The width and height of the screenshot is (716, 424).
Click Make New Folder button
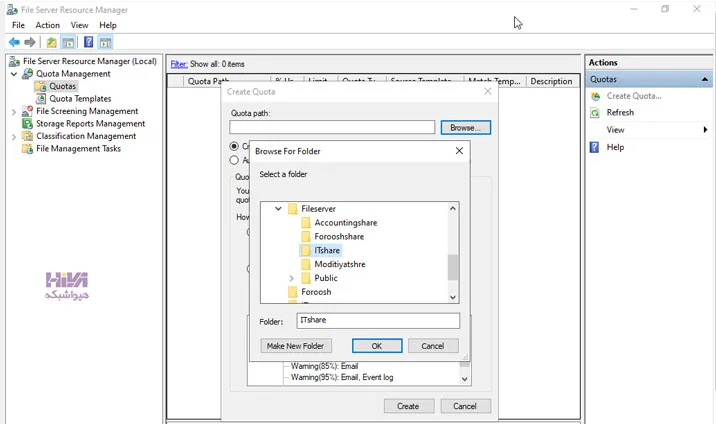(x=296, y=346)
